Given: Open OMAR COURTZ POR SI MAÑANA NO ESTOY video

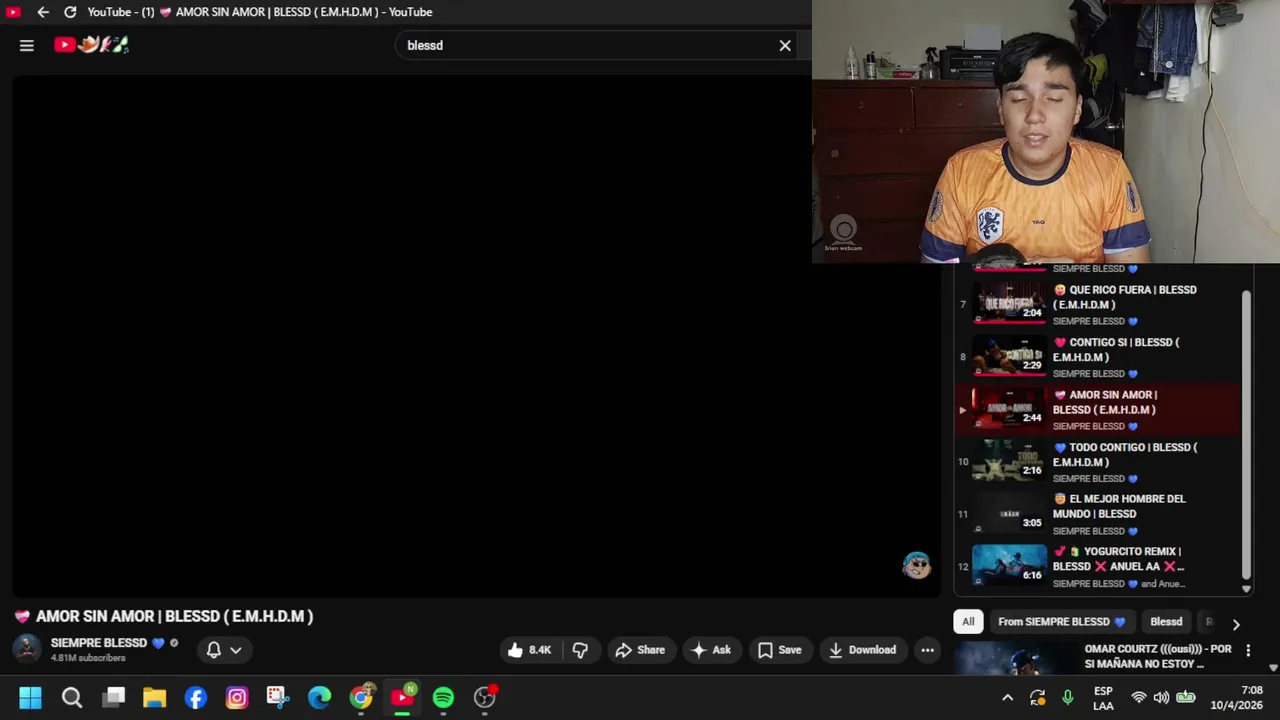Looking at the screenshot, I should pyautogui.click(x=1158, y=656).
